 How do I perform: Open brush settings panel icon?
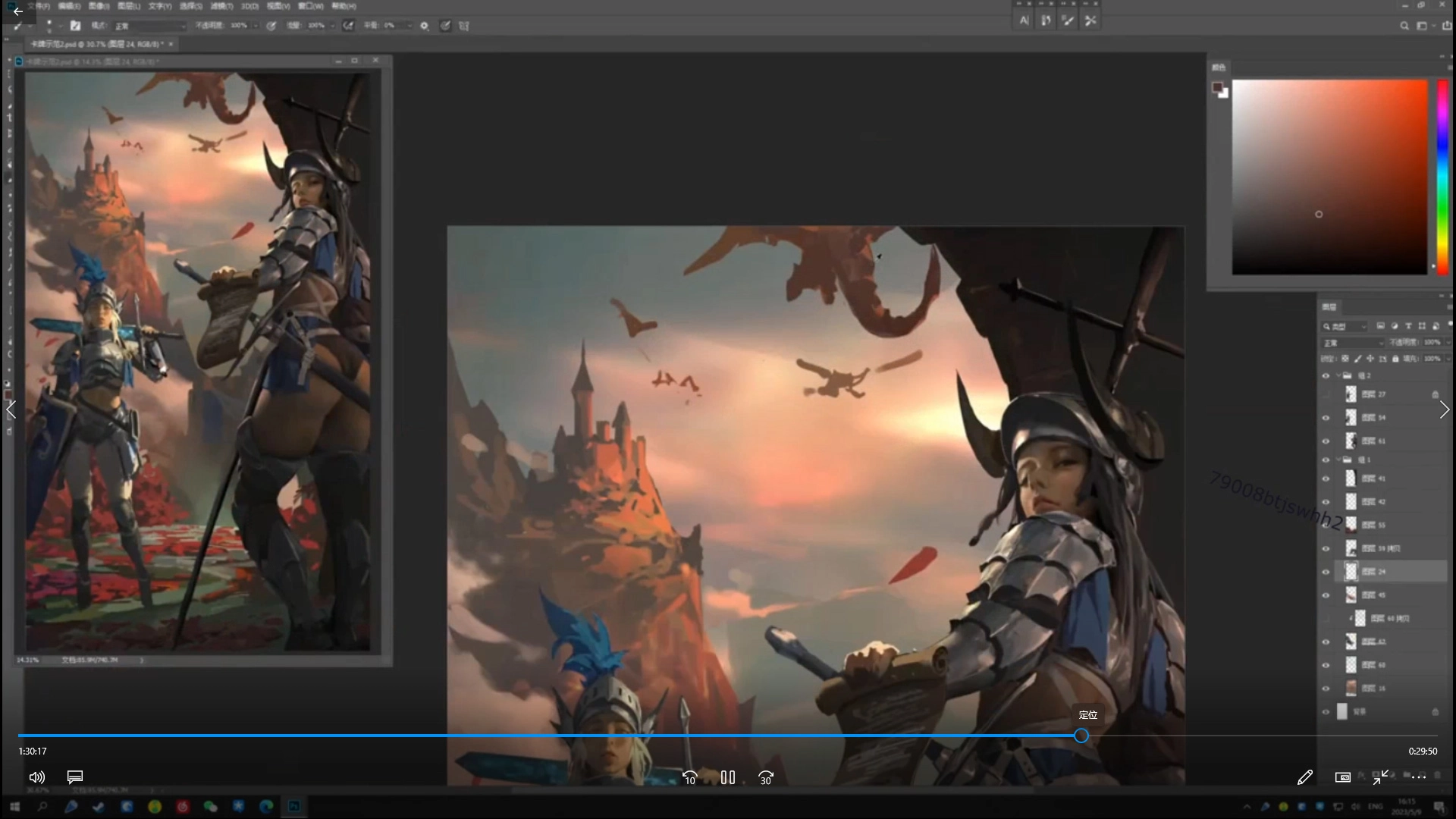(x=75, y=26)
